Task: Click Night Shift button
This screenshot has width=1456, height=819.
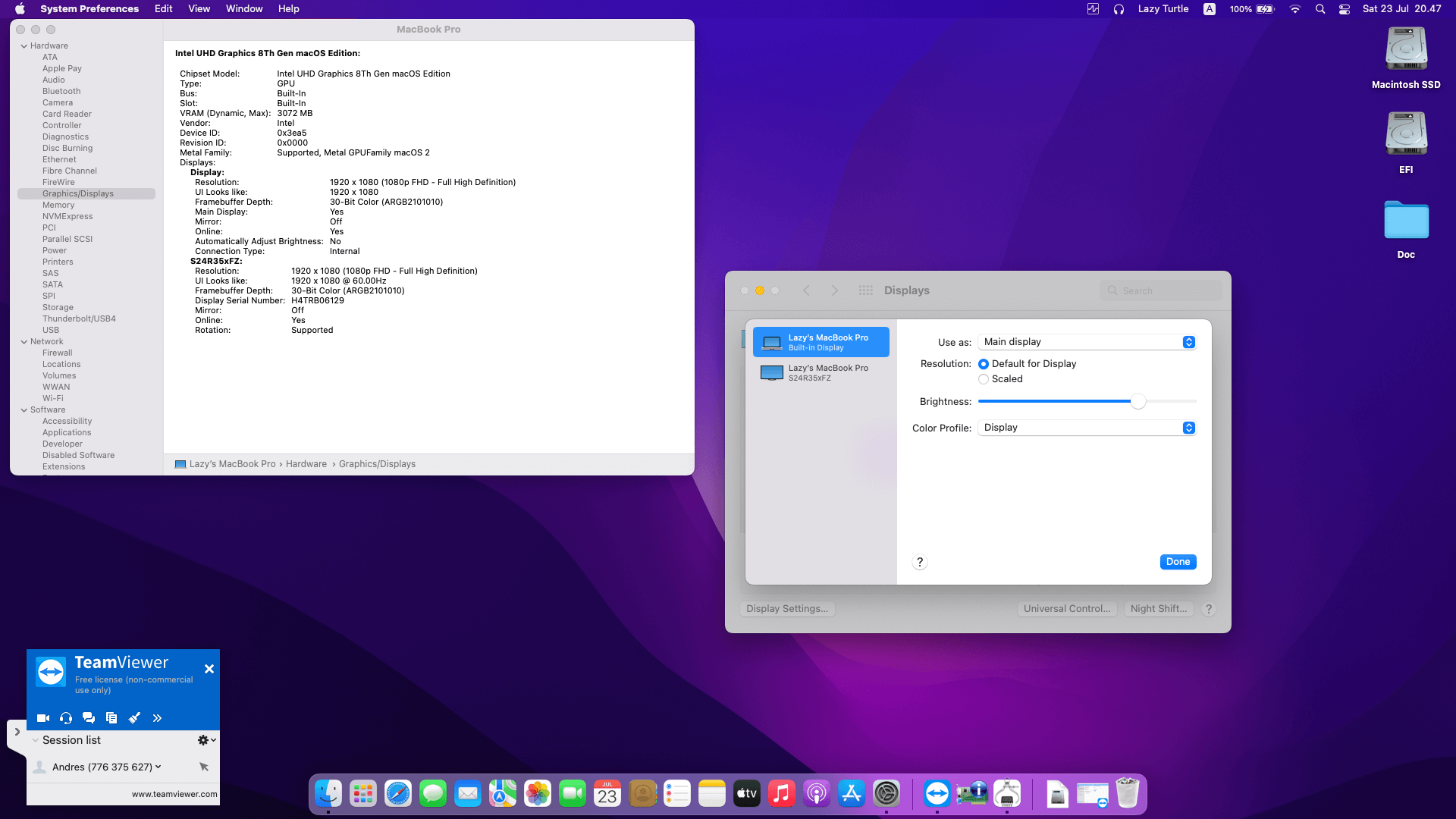Action: click(1159, 609)
